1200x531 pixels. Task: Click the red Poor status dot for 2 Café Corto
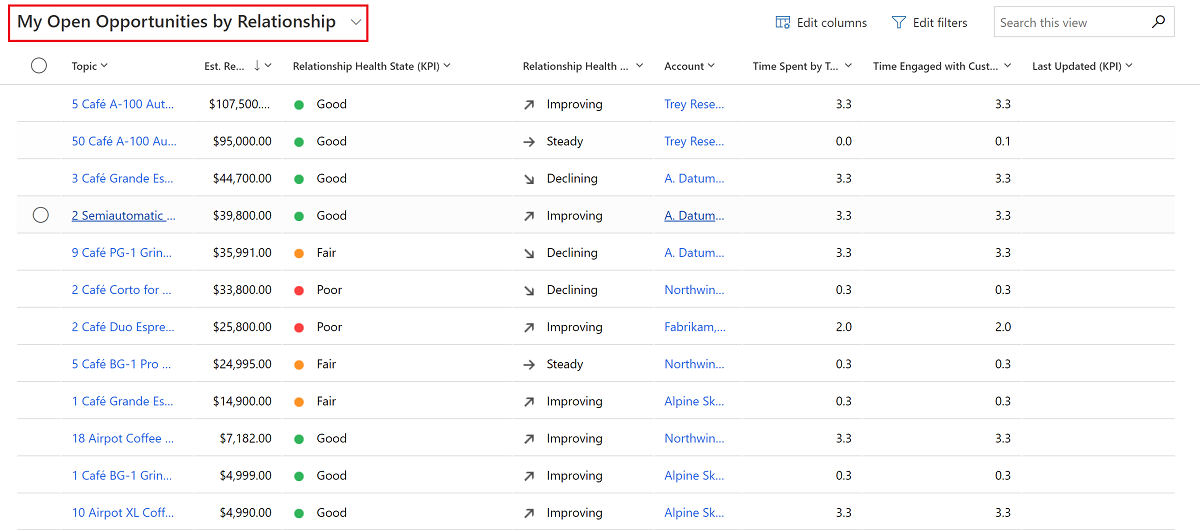coord(299,290)
